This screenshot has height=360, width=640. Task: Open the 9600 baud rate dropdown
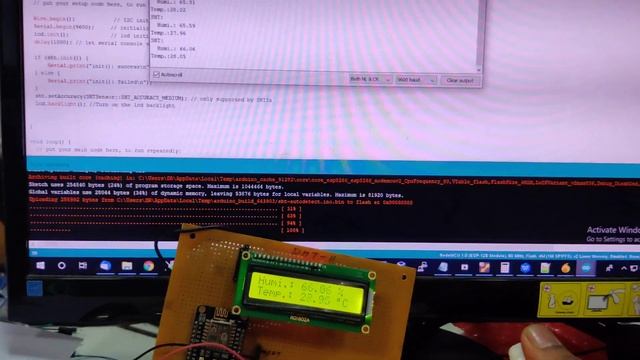pos(416,80)
